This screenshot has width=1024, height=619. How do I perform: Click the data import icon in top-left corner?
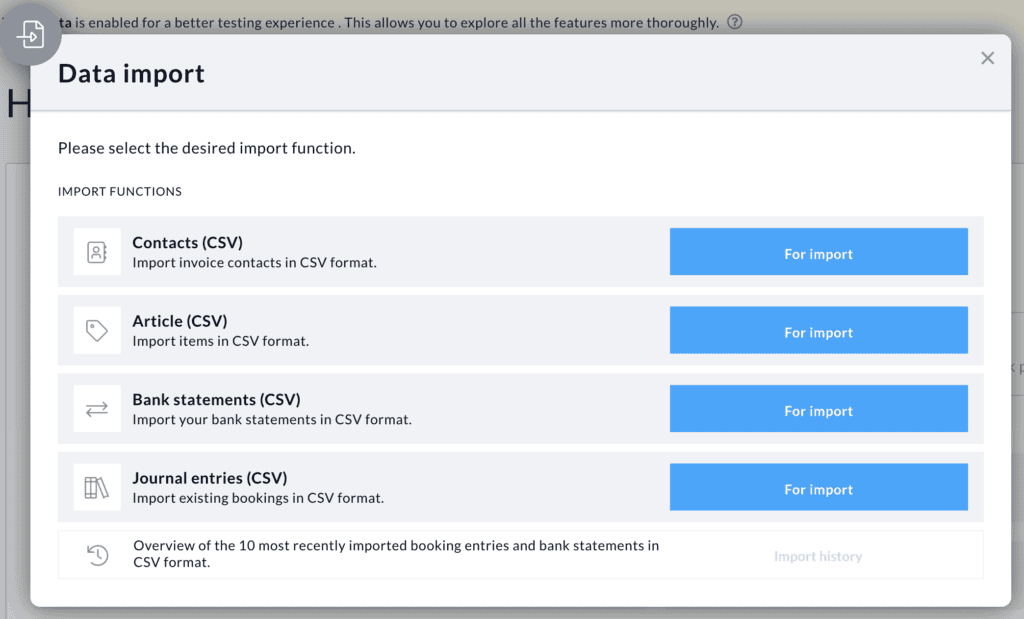[x=31, y=35]
